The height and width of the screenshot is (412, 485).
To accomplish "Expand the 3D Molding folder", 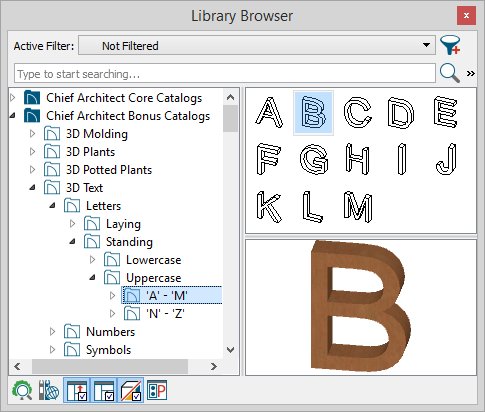I will [32, 134].
